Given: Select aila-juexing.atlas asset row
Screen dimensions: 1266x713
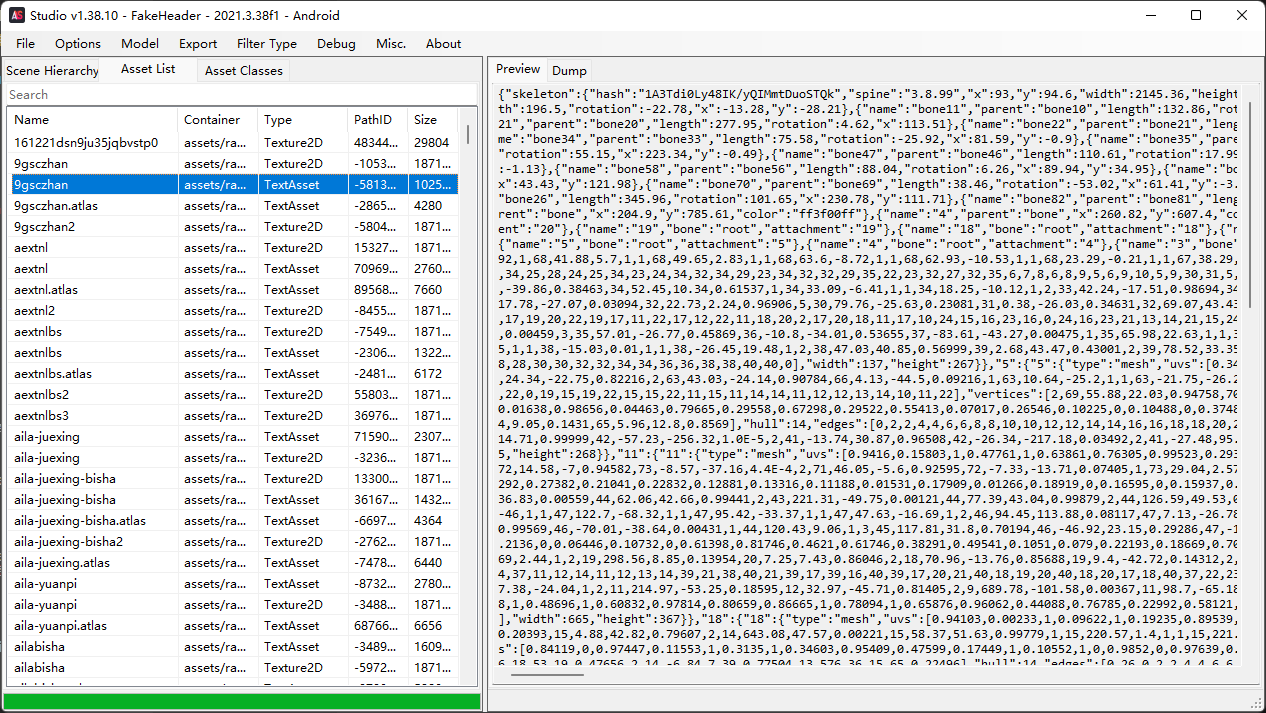Looking at the screenshot, I should tap(233, 563).
